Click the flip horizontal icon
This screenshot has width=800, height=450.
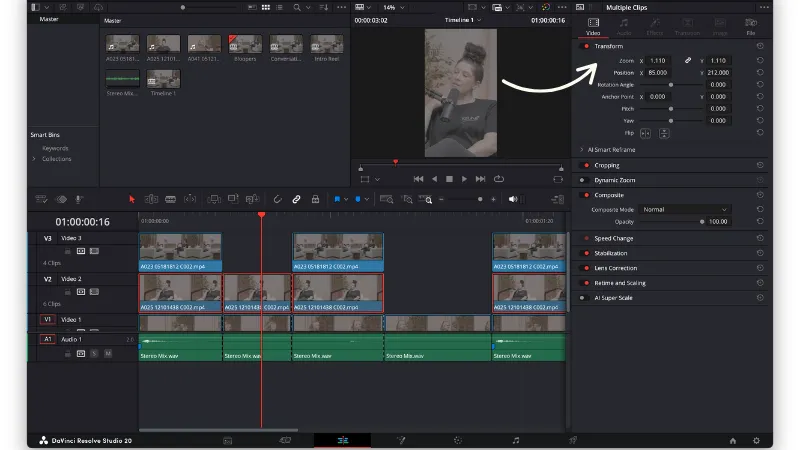[x=645, y=133]
